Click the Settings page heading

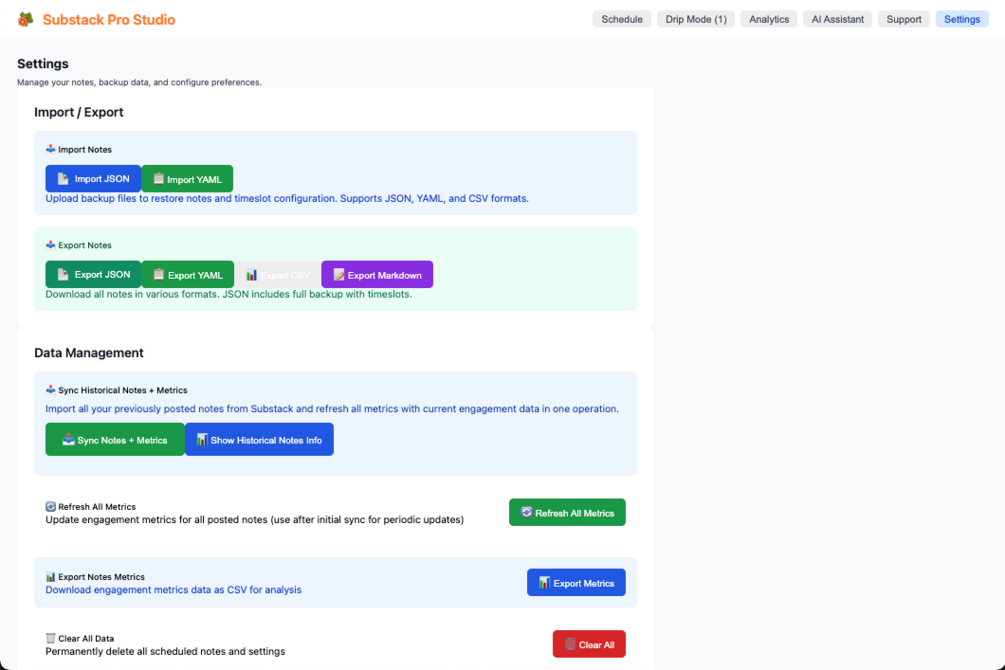(x=43, y=63)
